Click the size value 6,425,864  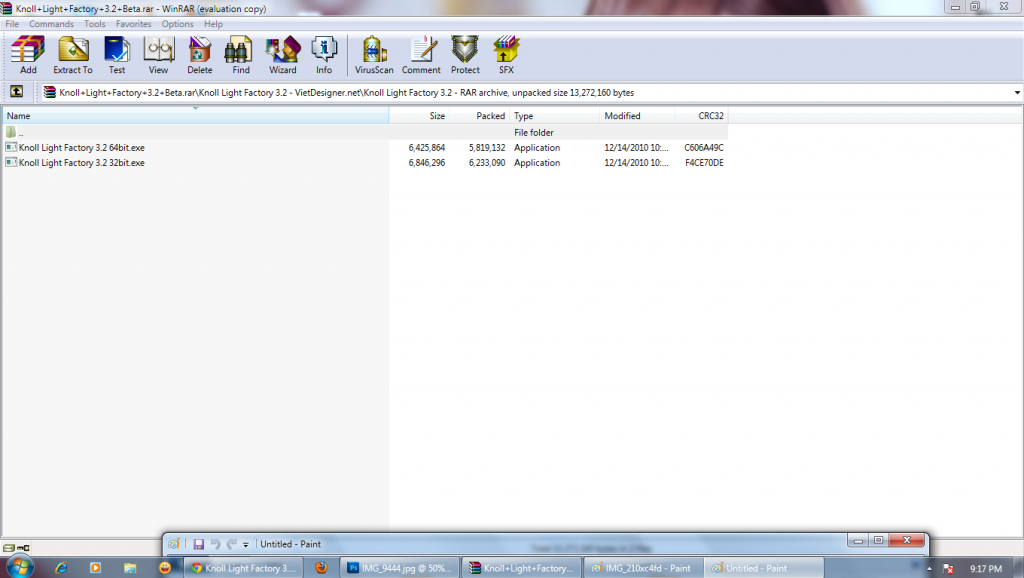[x=427, y=148]
